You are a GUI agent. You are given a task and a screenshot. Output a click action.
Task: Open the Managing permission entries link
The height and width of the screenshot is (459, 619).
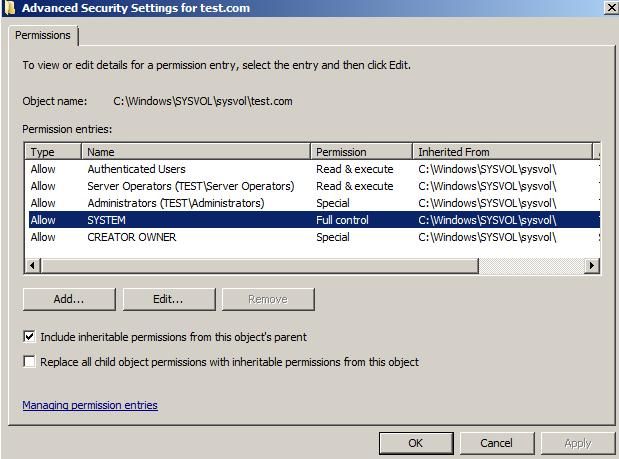click(x=90, y=405)
